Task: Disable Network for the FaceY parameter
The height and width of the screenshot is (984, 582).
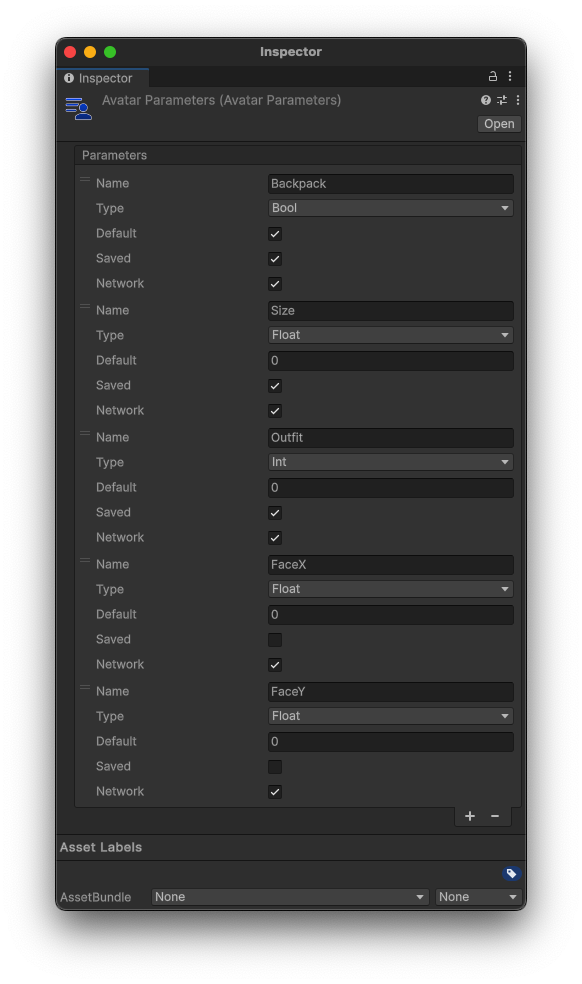Action: click(275, 792)
